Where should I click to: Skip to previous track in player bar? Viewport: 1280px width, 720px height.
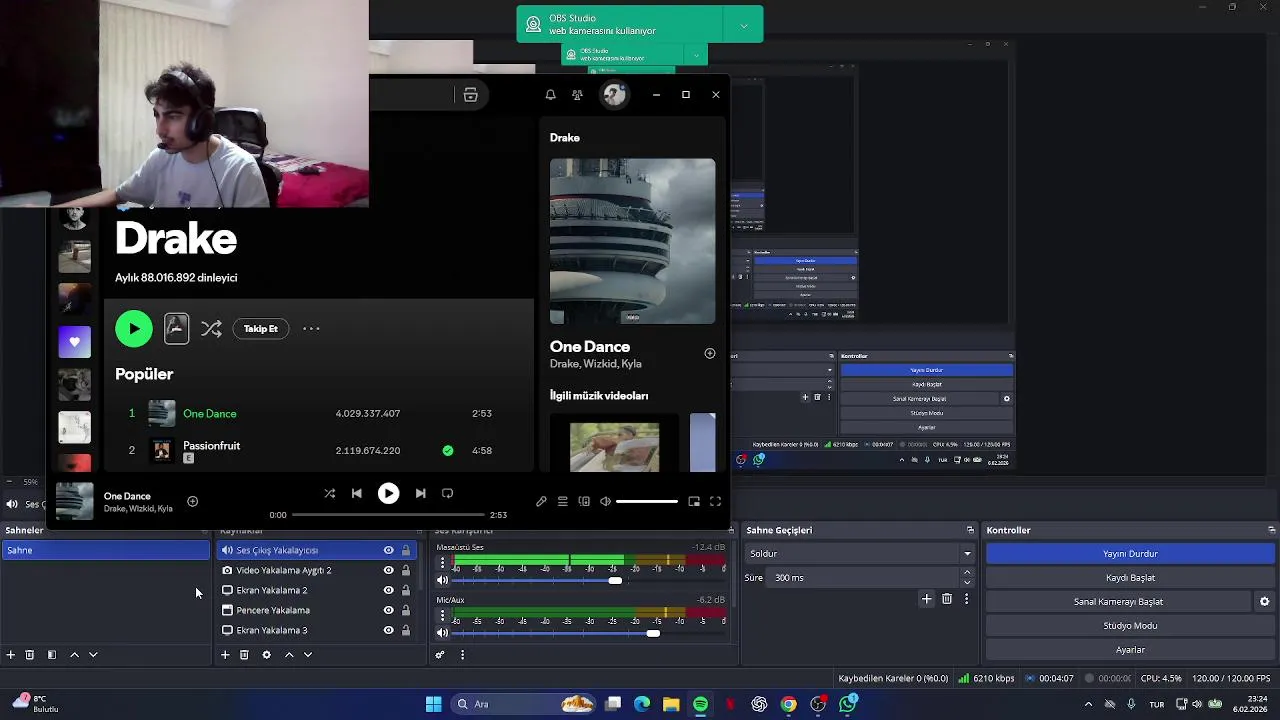click(x=356, y=493)
